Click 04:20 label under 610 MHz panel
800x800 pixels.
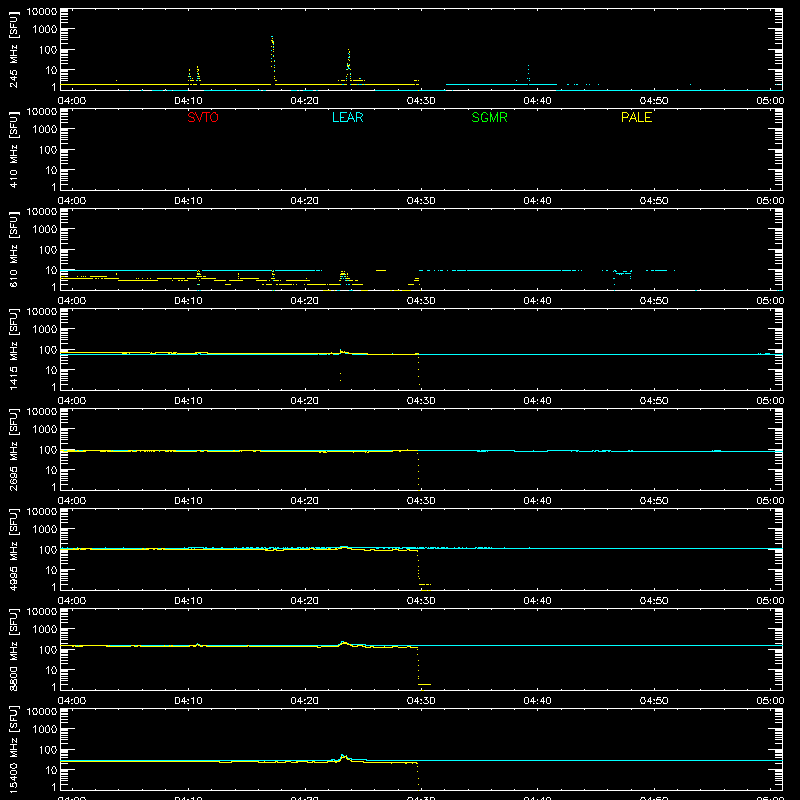(x=305, y=301)
